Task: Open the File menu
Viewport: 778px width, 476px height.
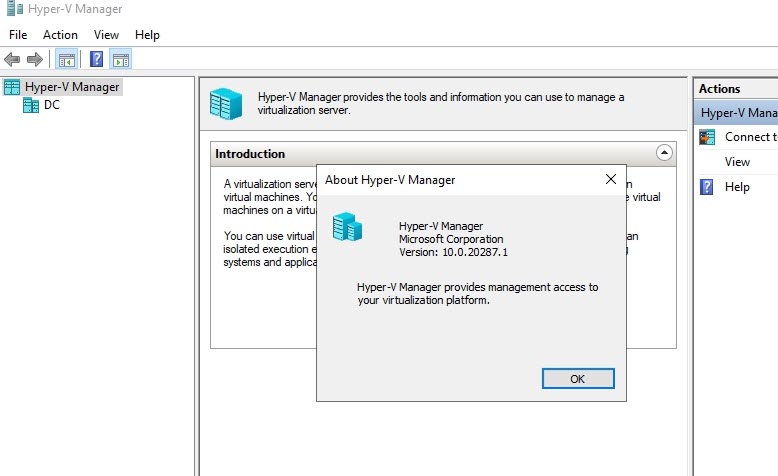Action: coord(20,35)
